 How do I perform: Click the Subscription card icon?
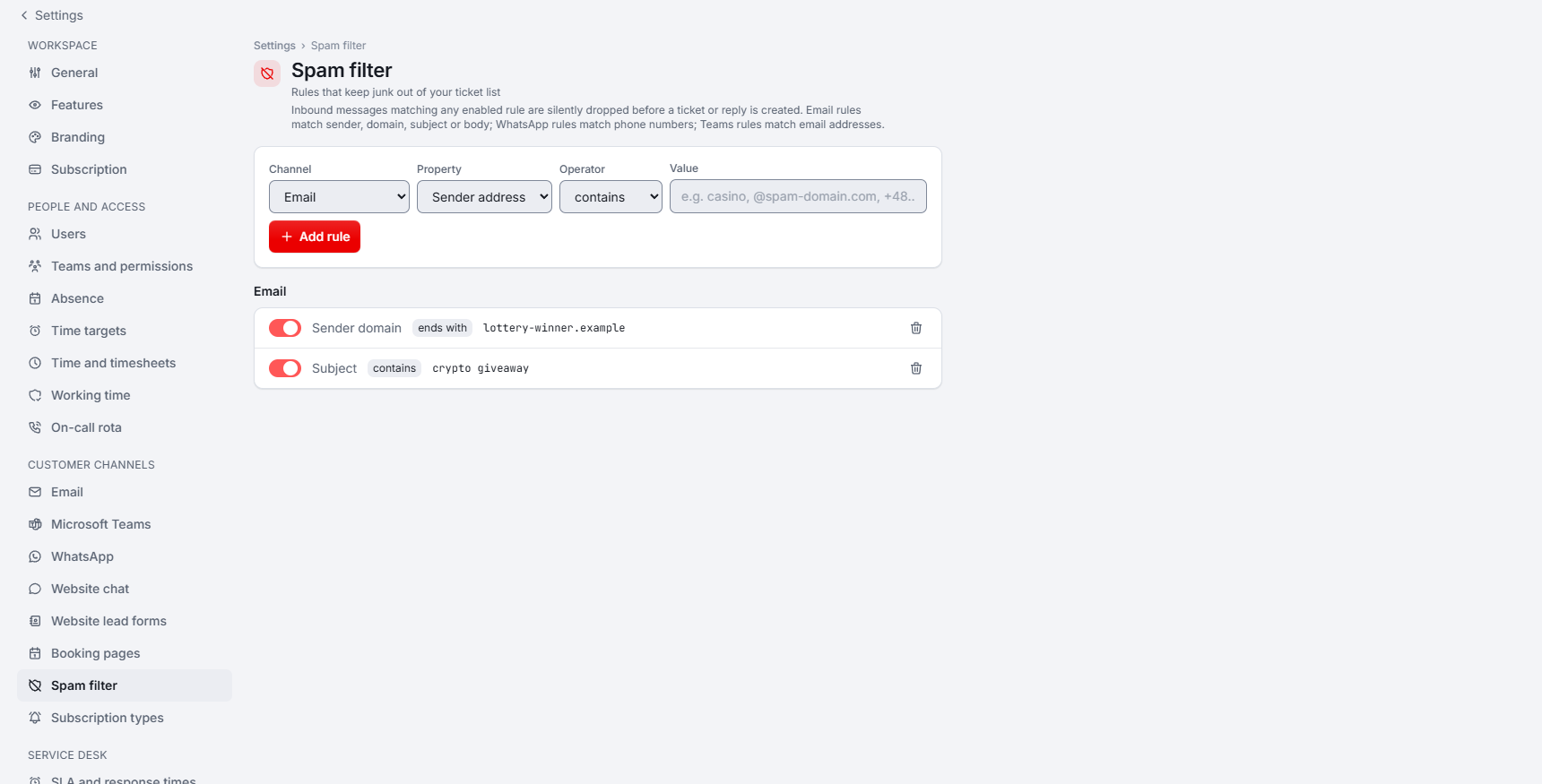35,169
